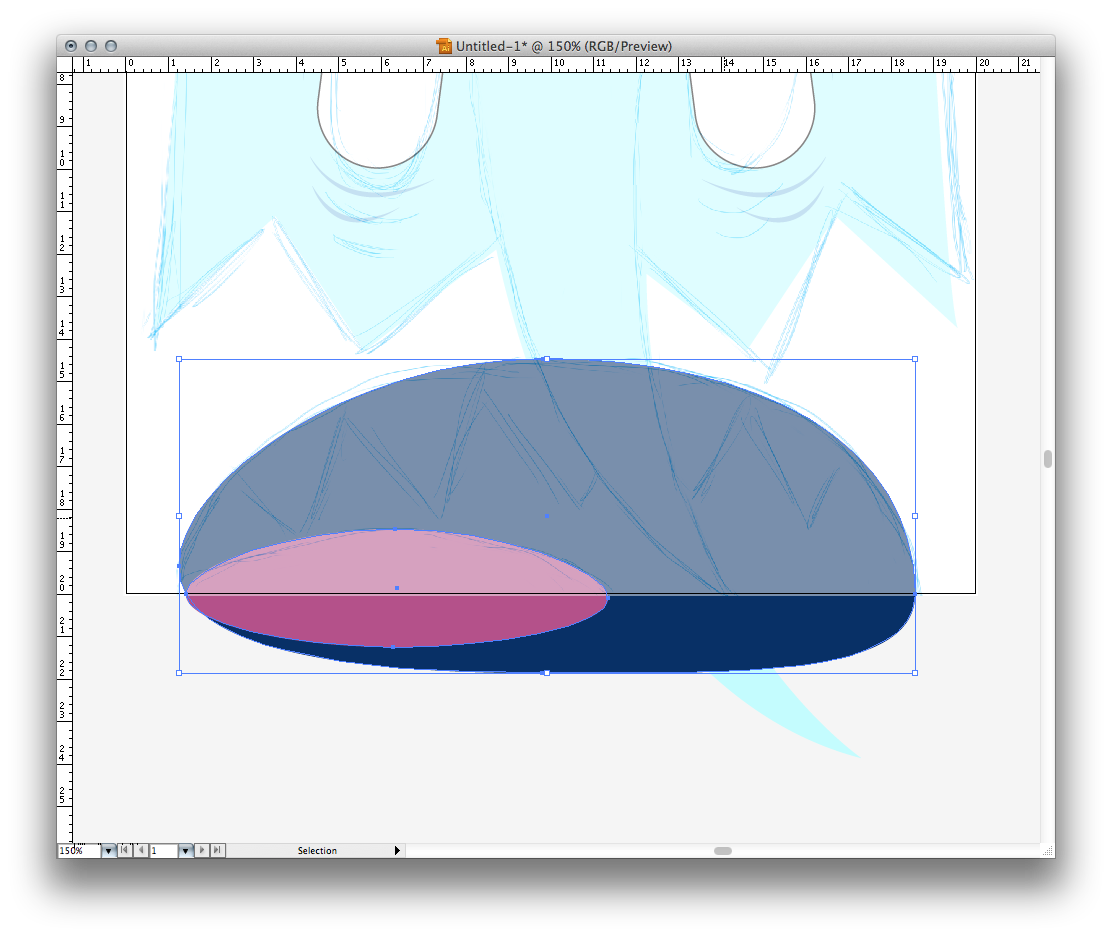1112x937 pixels.
Task: Click the Illustrator document icon in title bar
Action: point(444,46)
